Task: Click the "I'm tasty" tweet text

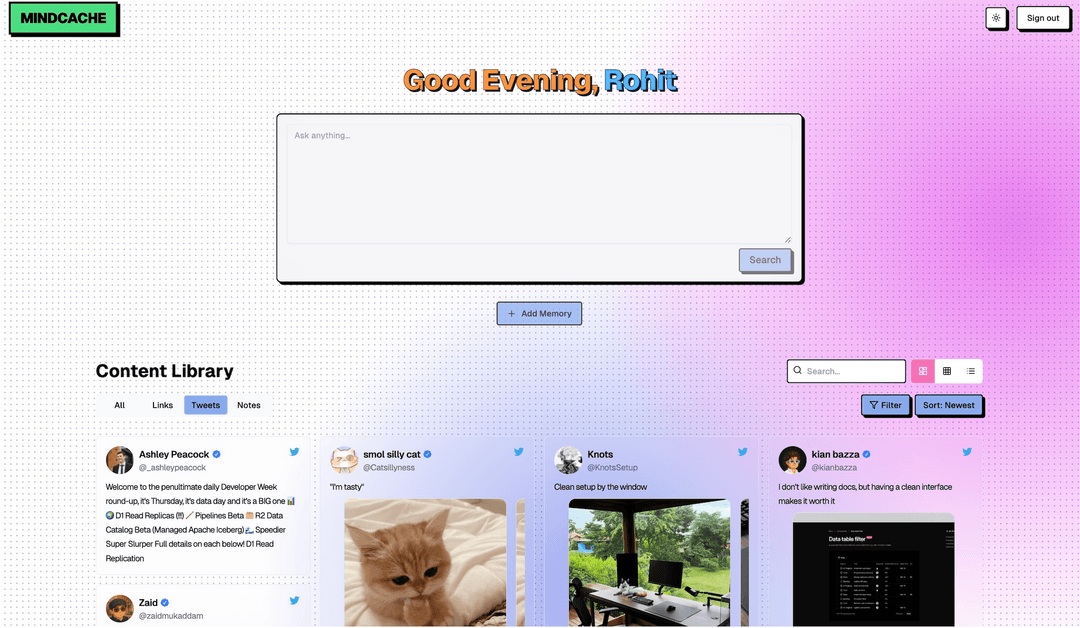Action: 347,487
